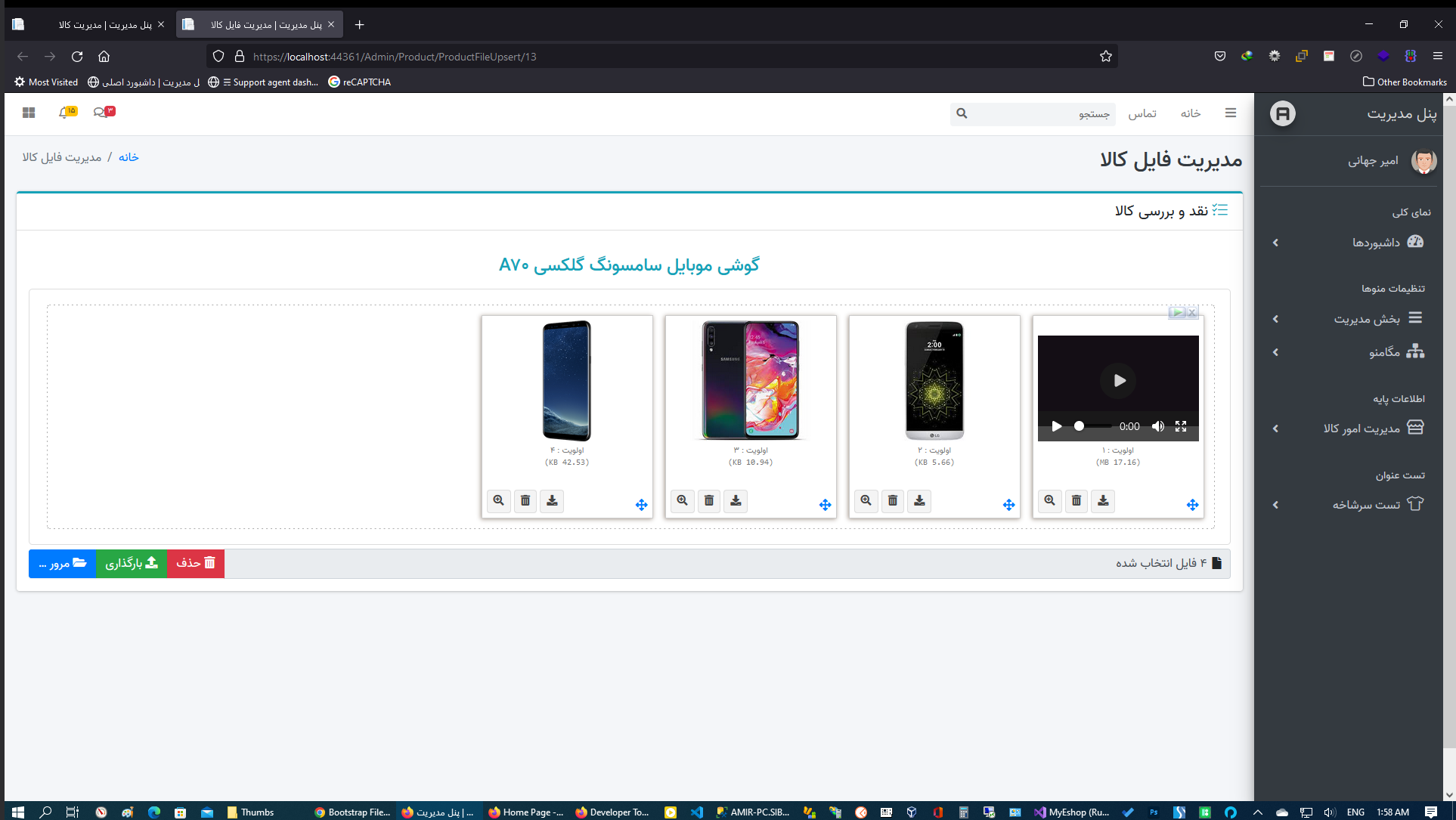1456x820 pixels.
Task: Download the 10.94 KB file
Action: (736, 500)
